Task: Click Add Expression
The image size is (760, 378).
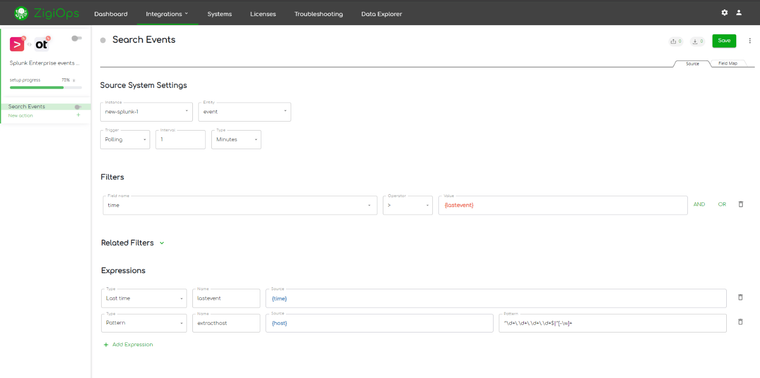Action: pos(128,345)
